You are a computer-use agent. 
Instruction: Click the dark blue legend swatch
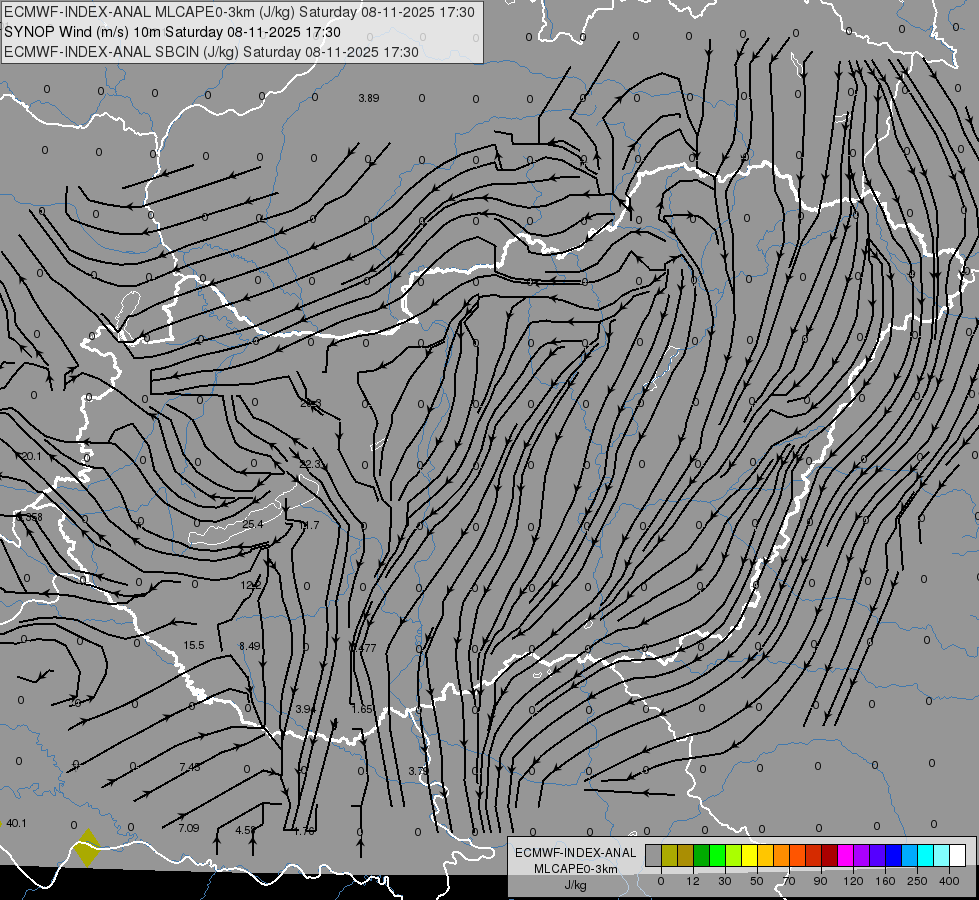[893, 855]
